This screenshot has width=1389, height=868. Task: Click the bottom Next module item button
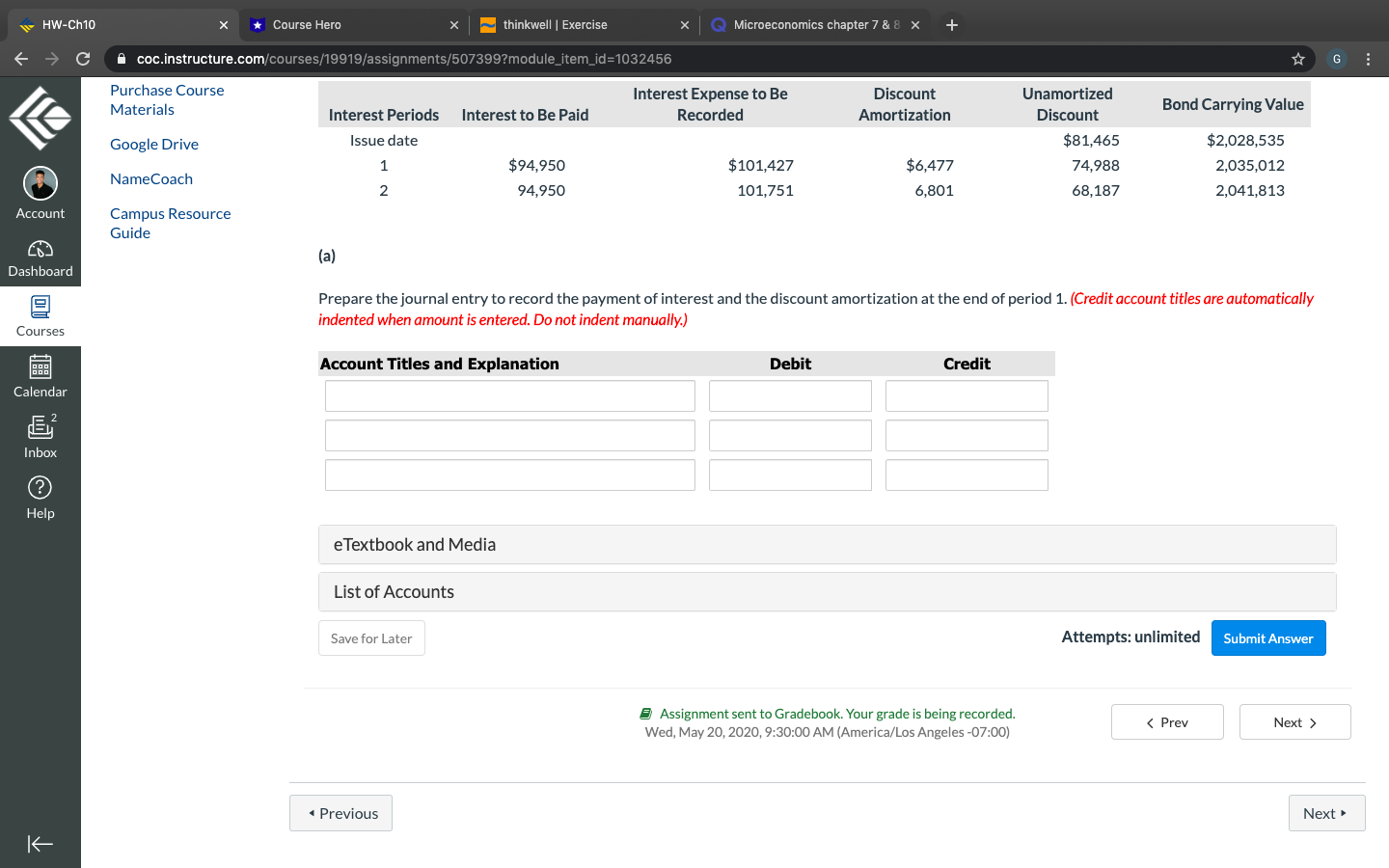tap(1326, 813)
